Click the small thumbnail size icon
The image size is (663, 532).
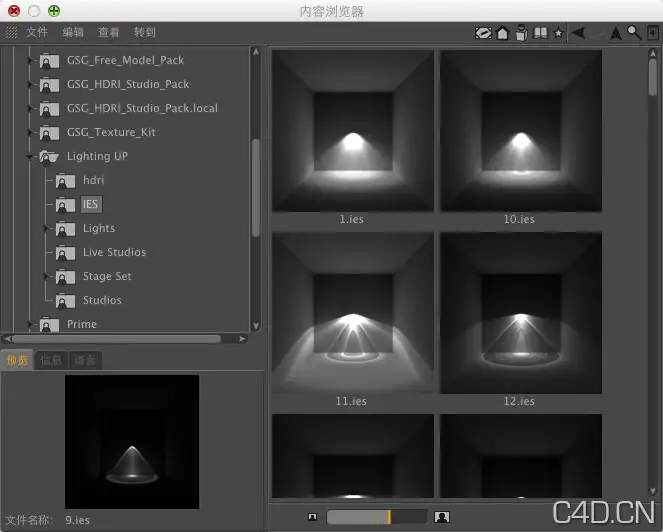312,517
